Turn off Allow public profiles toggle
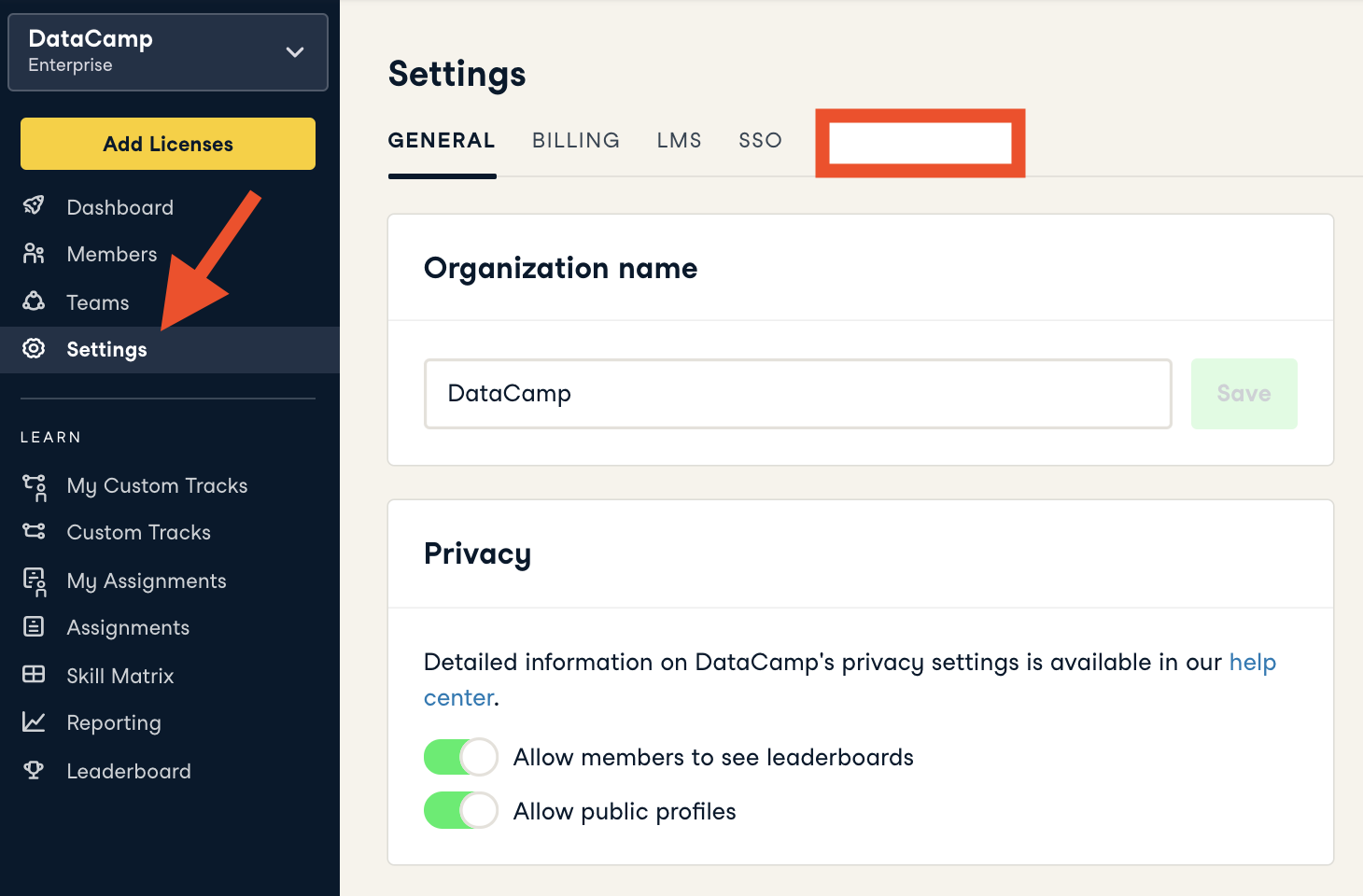Screen dimensions: 1363x896 460,811
